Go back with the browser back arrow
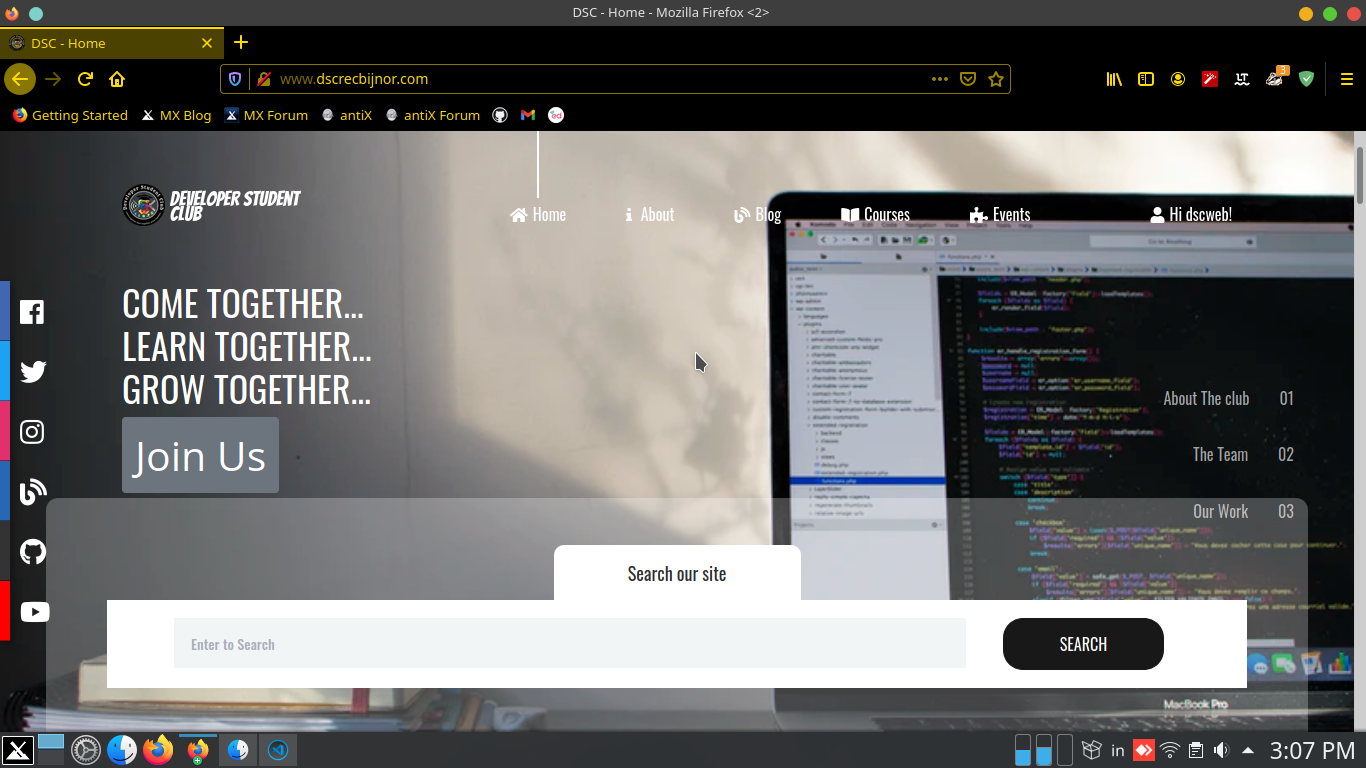This screenshot has height=768, width=1366. (19, 79)
